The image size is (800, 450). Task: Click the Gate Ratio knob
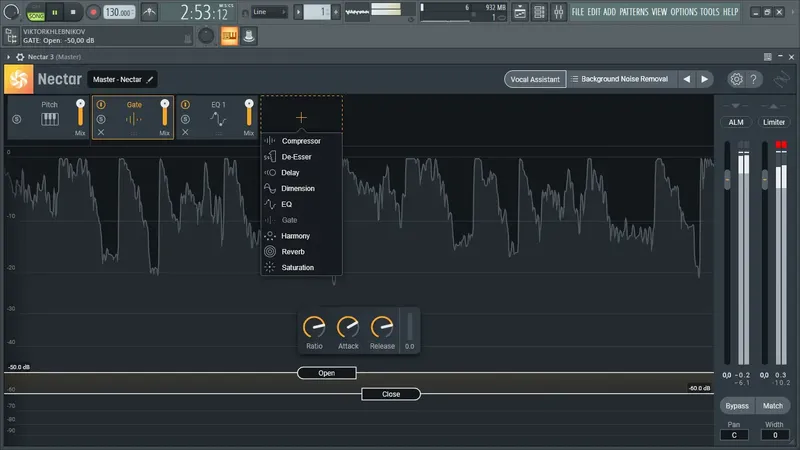(x=314, y=327)
